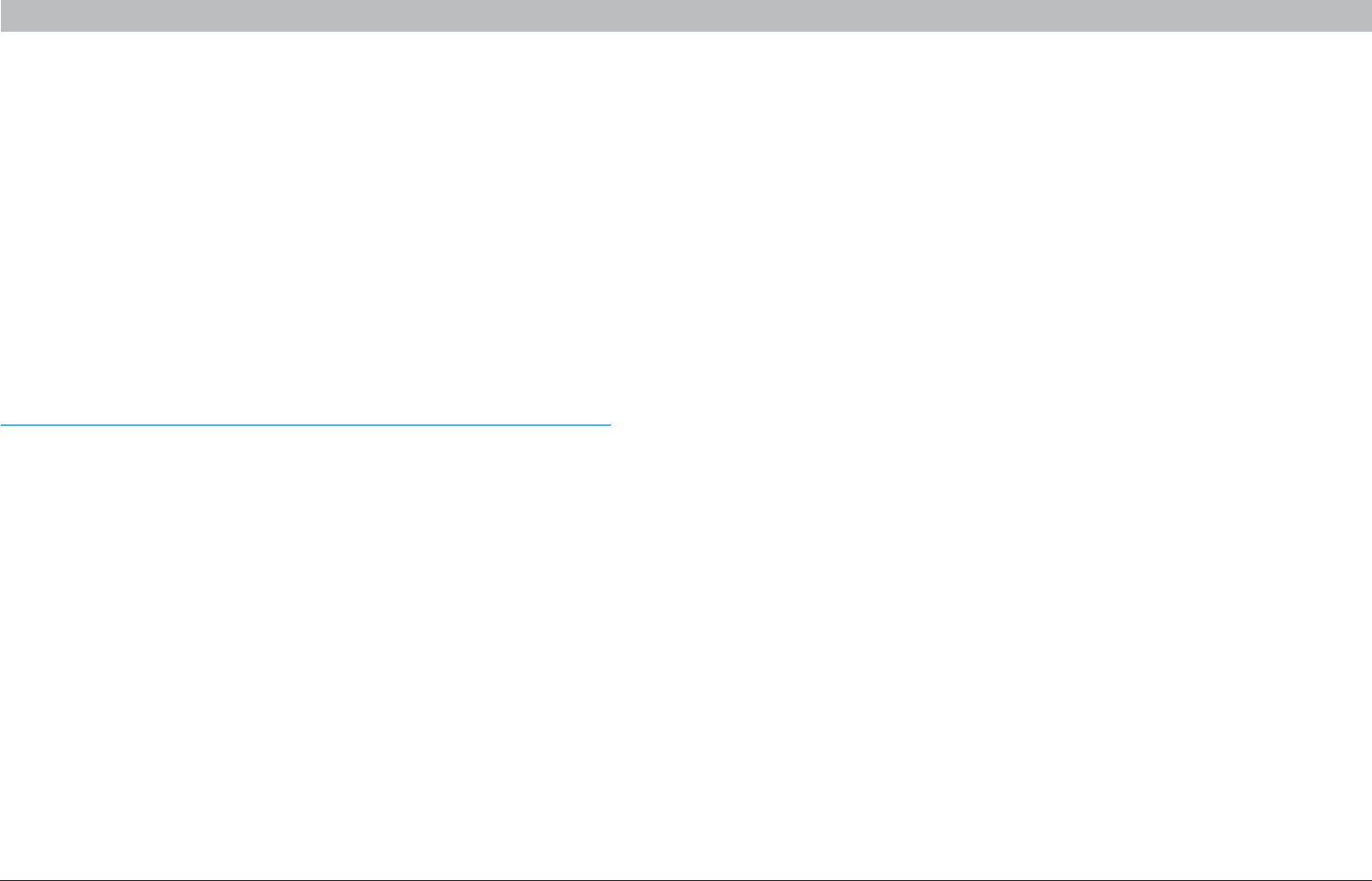
Task: Click the blank white area below blue line
Action: tap(306, 651)
